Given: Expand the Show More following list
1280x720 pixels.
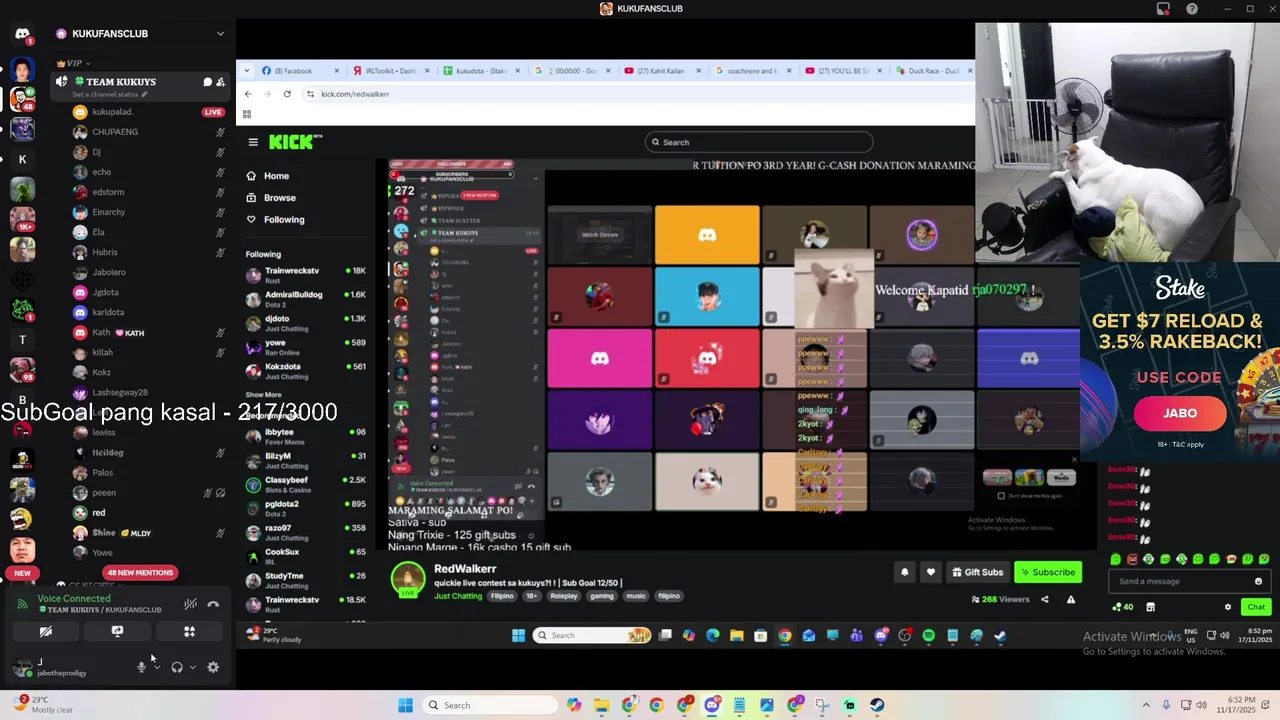Looking at the screenshot, I should (x=264, y=395).
